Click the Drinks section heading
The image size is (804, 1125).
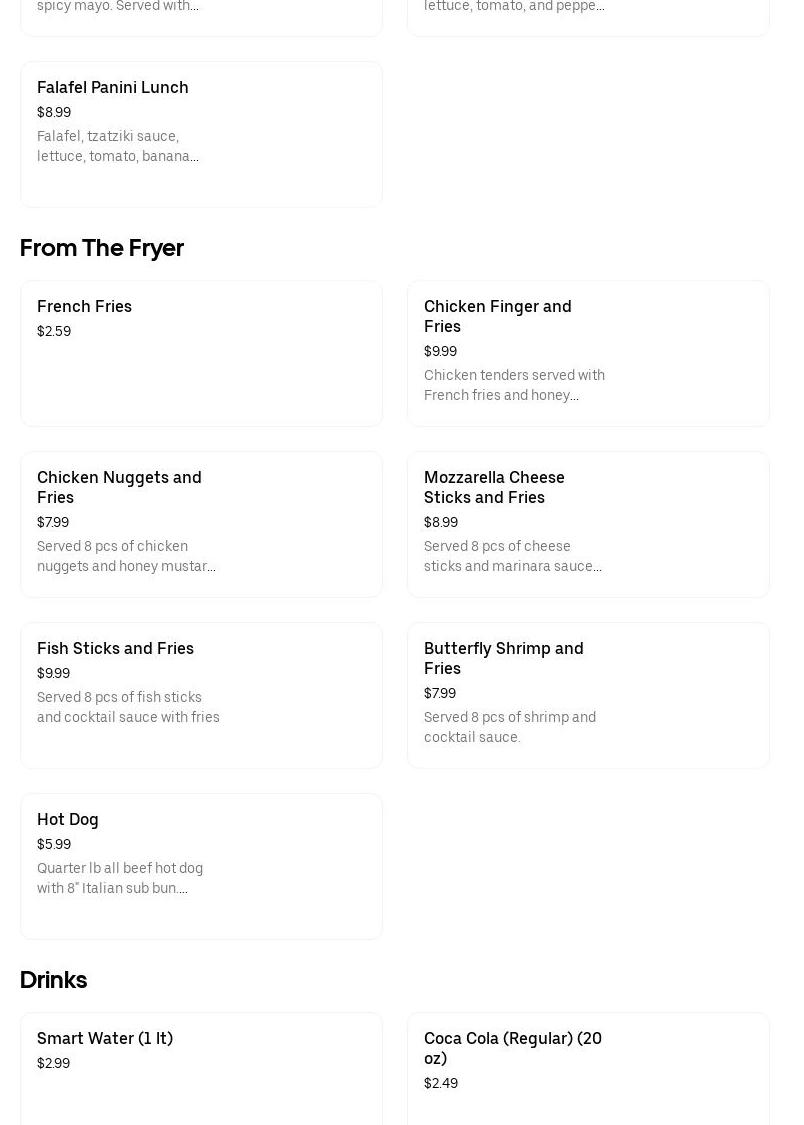pos(54,980)
